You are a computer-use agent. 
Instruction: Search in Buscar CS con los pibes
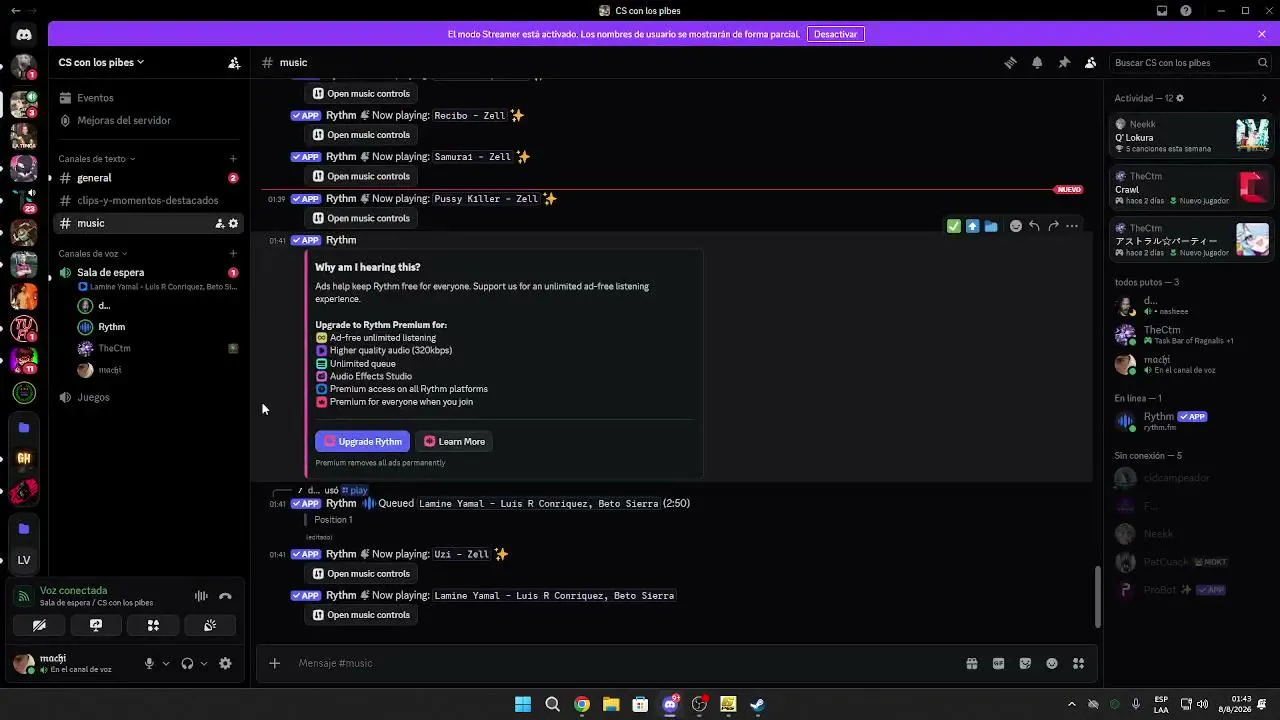1191,62
